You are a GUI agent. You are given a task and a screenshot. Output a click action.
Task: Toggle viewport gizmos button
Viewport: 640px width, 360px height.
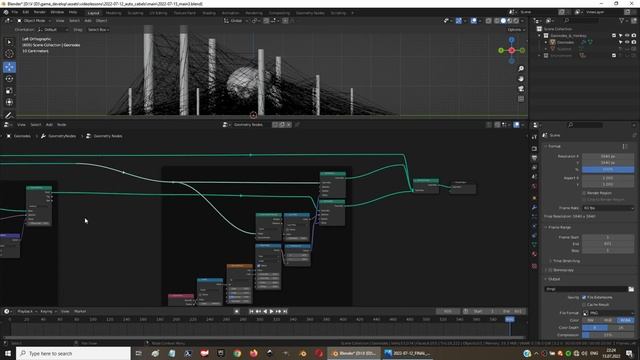tap(459, 20)
